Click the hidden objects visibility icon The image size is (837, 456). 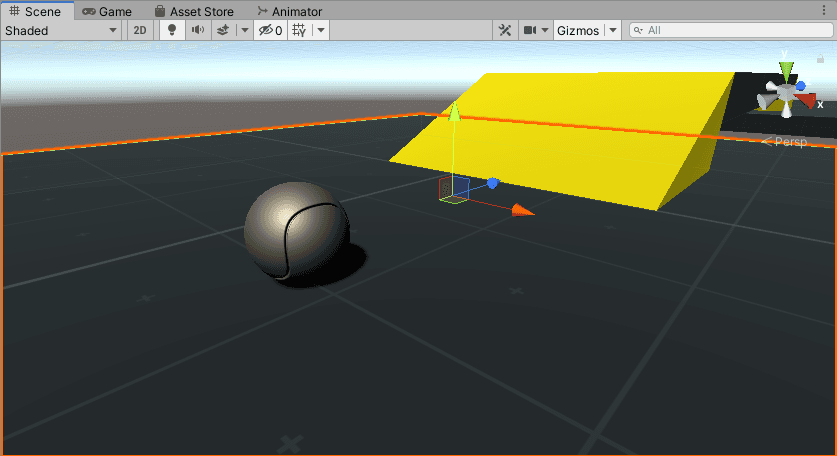tap(269, 30)
